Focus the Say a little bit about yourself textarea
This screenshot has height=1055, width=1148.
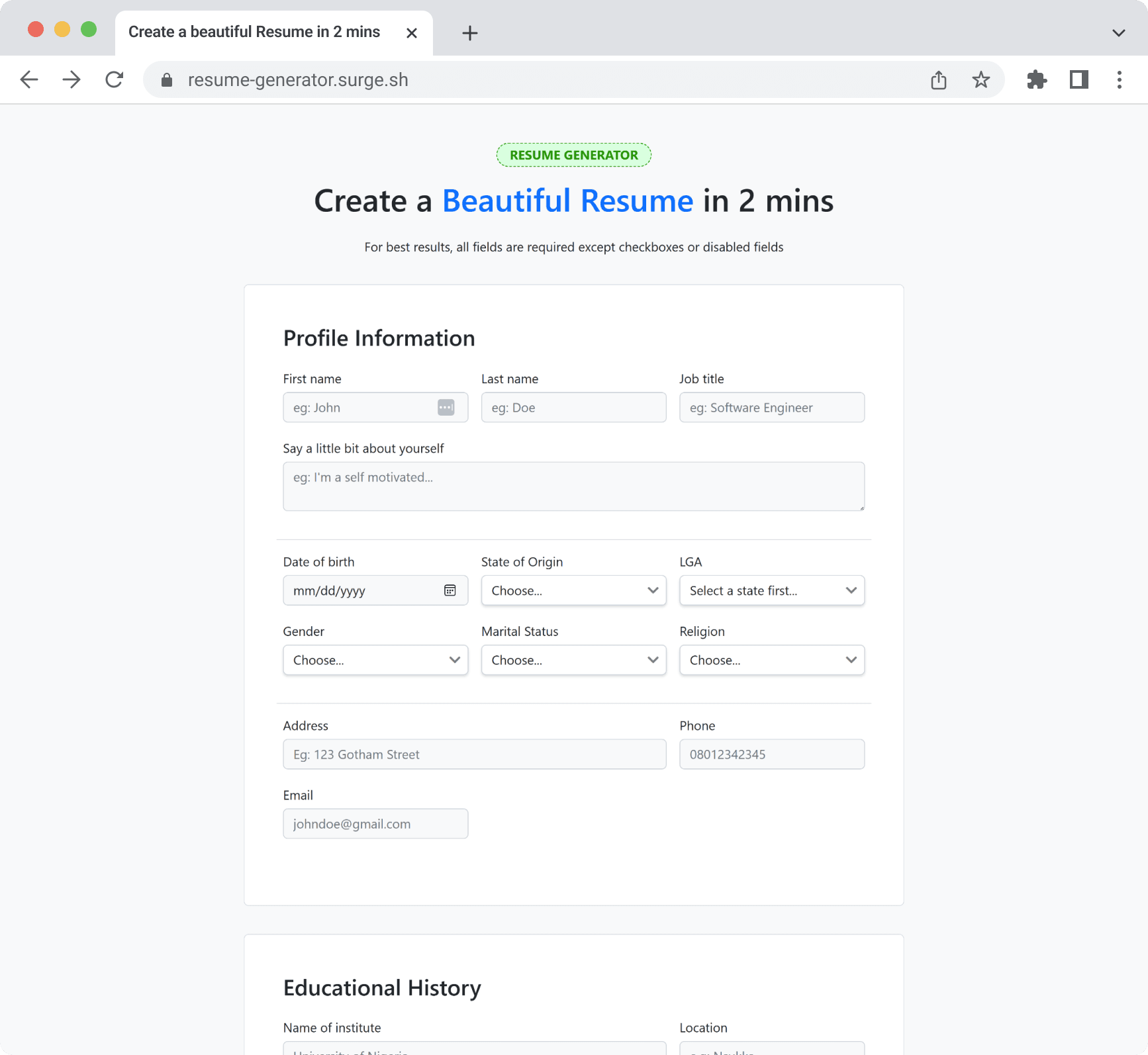pos(573,485)
